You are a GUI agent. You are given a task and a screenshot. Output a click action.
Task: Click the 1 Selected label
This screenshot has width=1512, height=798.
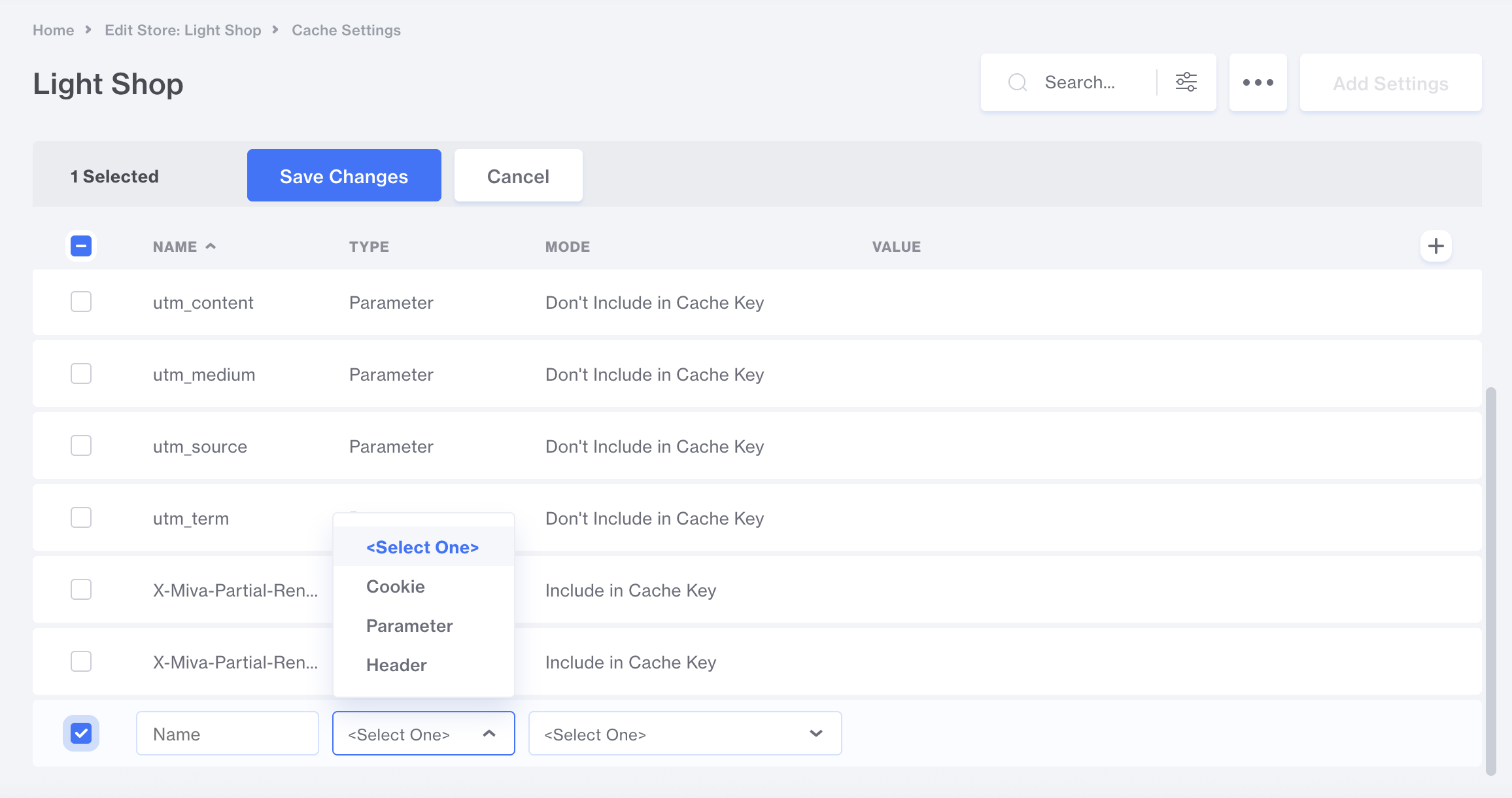114,176
